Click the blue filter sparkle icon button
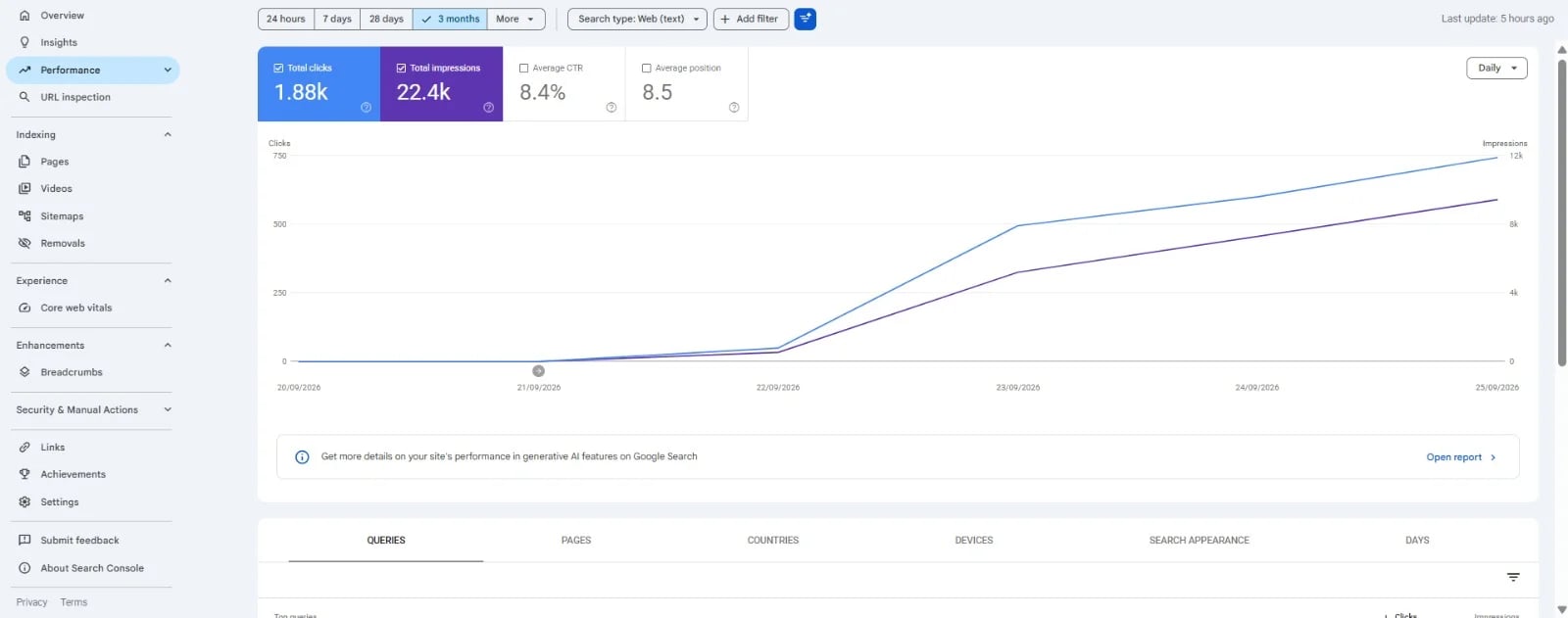 [805, 19]
